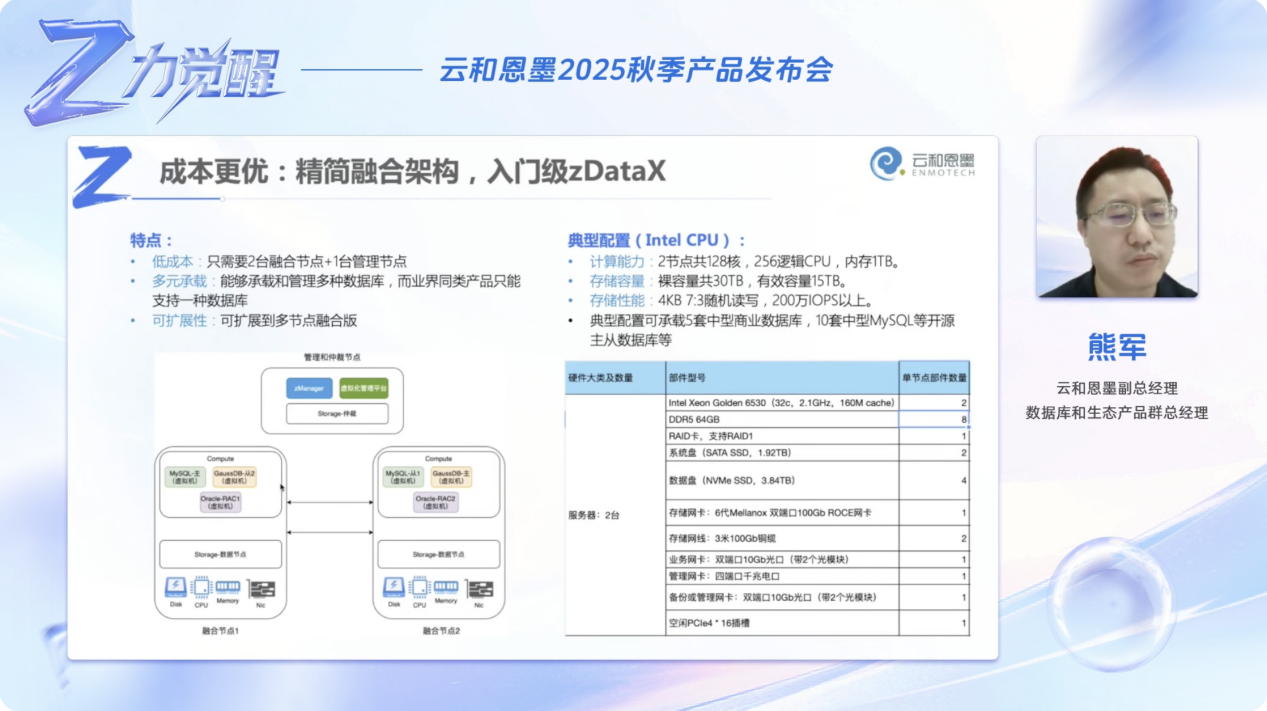This screenshot has height=711, width=1267.
Task: Click the Disk icon in 融合节点1
Action: (x=175, y=587)
